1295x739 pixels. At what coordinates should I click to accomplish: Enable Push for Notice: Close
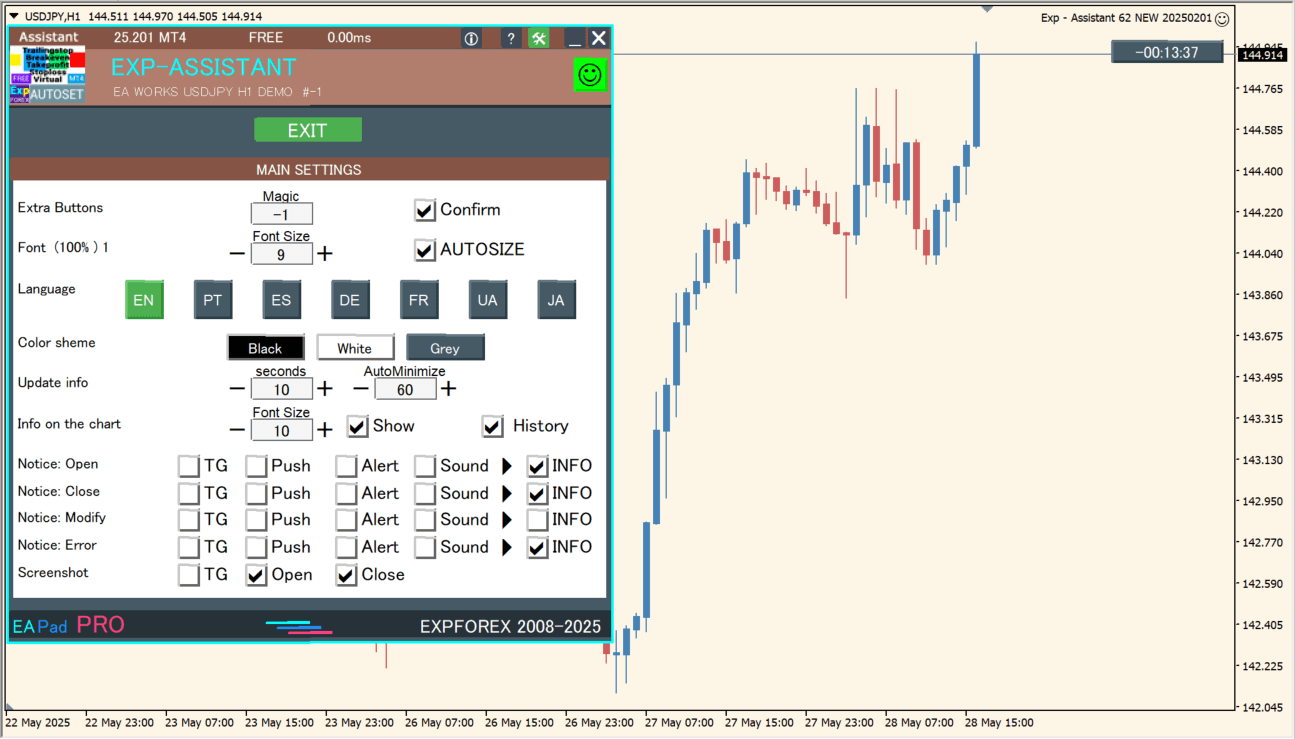pyautogui.click(x=257, y=493)
